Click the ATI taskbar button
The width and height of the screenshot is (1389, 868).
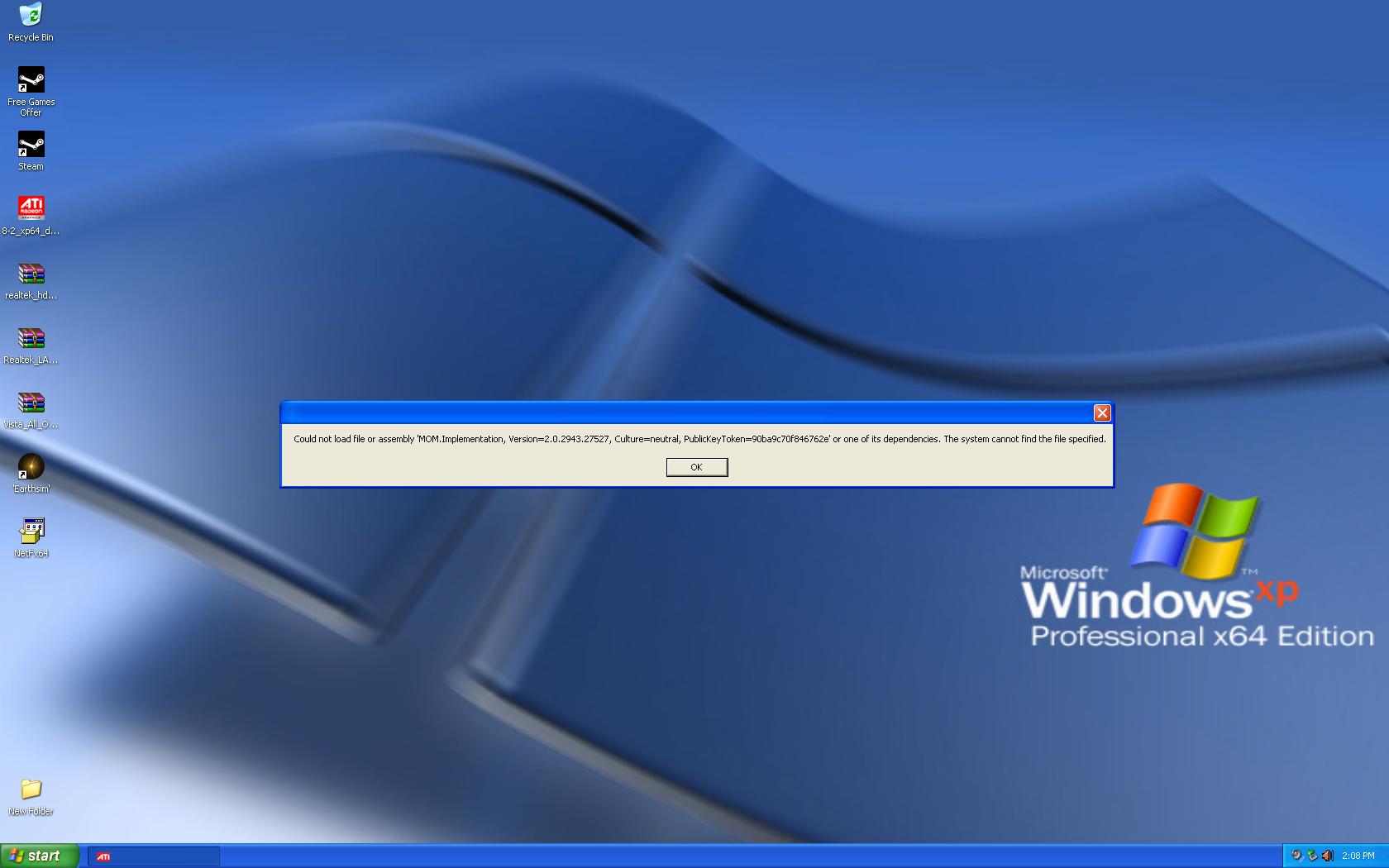pos(154,856)
